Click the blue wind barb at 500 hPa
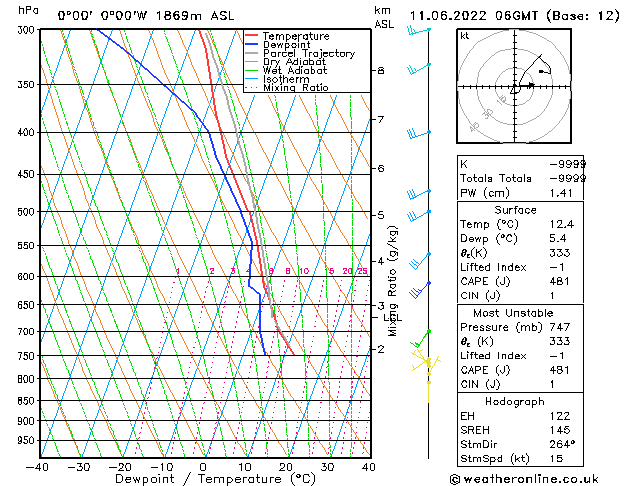The image size is (629, 486). click(419, 216)
